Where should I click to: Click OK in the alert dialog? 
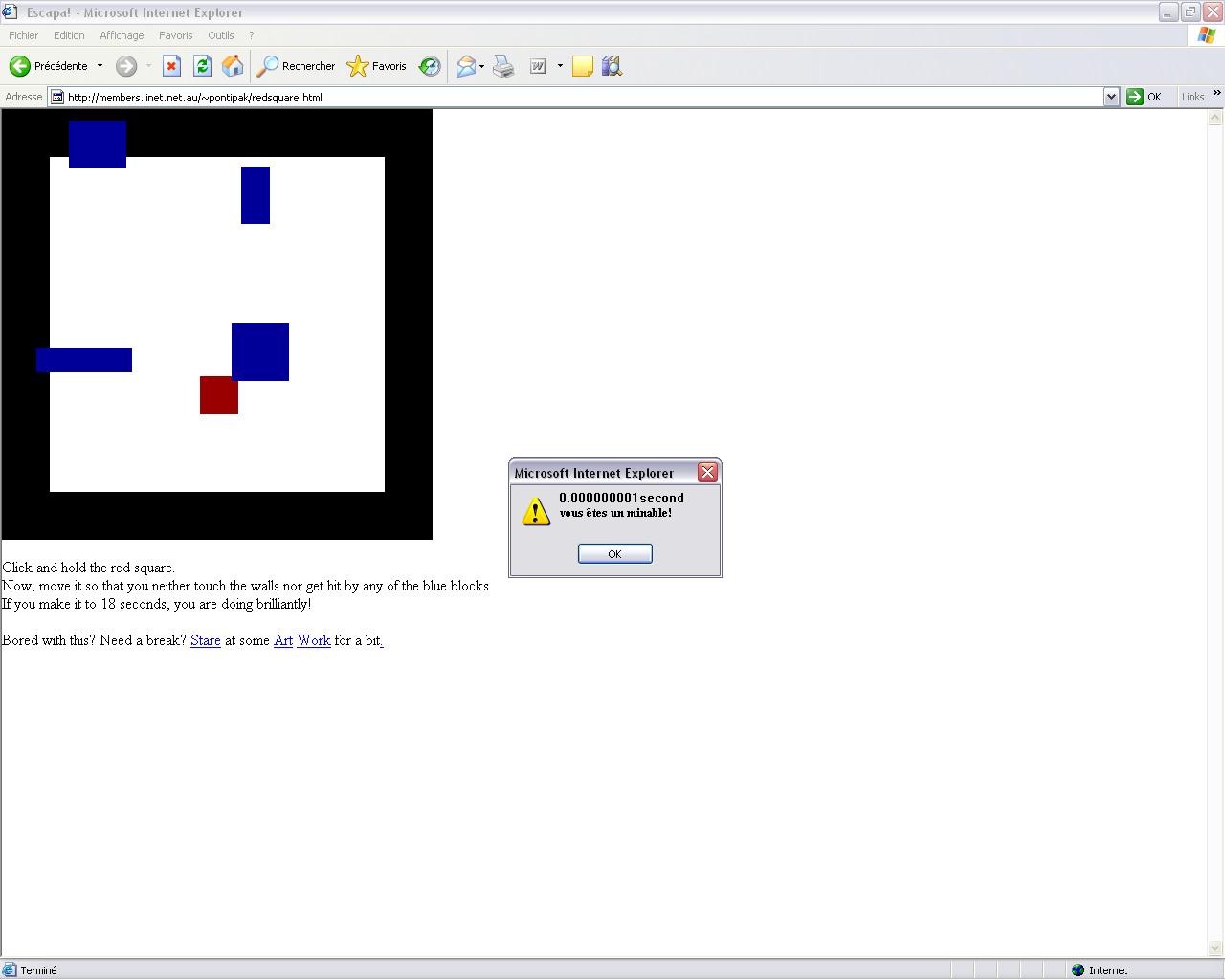[614, 554]
